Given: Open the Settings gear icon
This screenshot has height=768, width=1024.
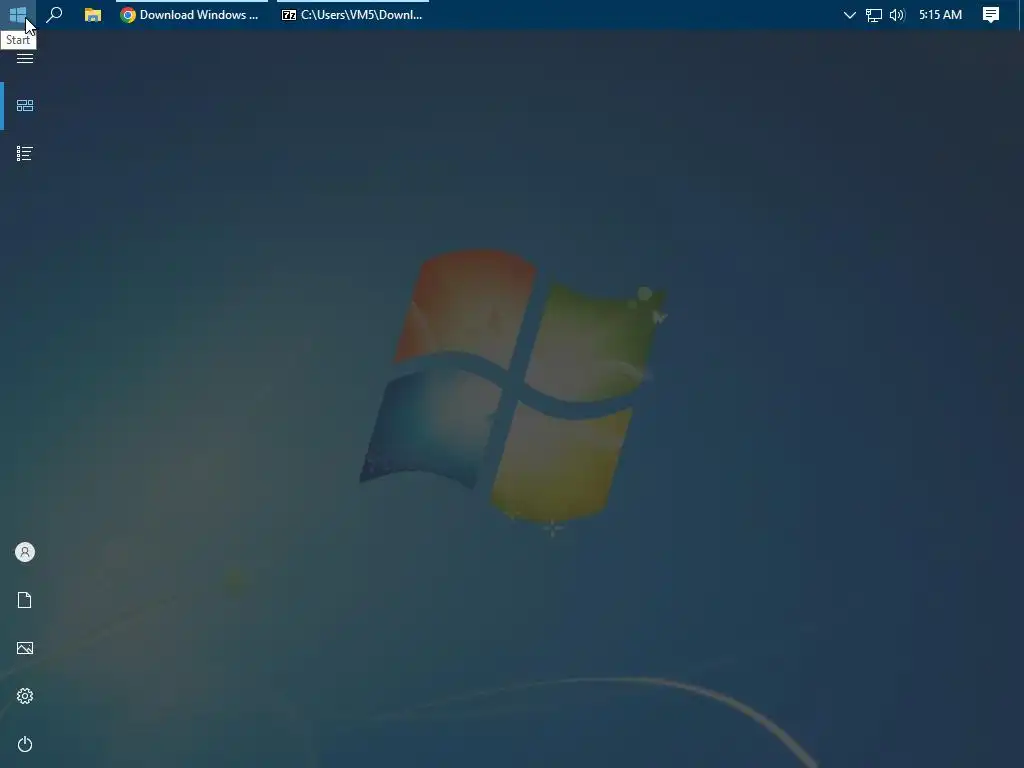Looking at the screenshot, I should click(x=25, y=696).
